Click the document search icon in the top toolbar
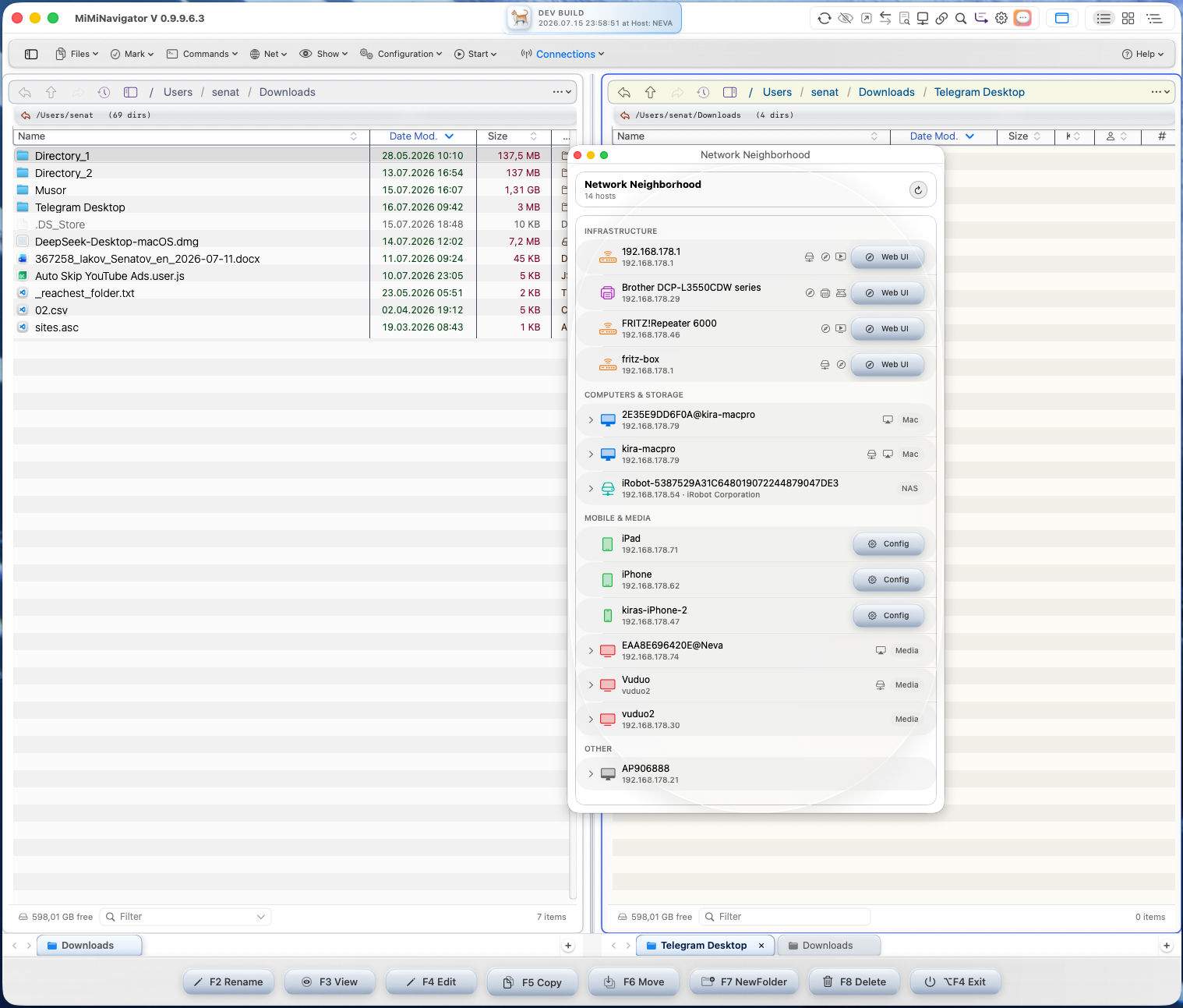 pos(904,18)
